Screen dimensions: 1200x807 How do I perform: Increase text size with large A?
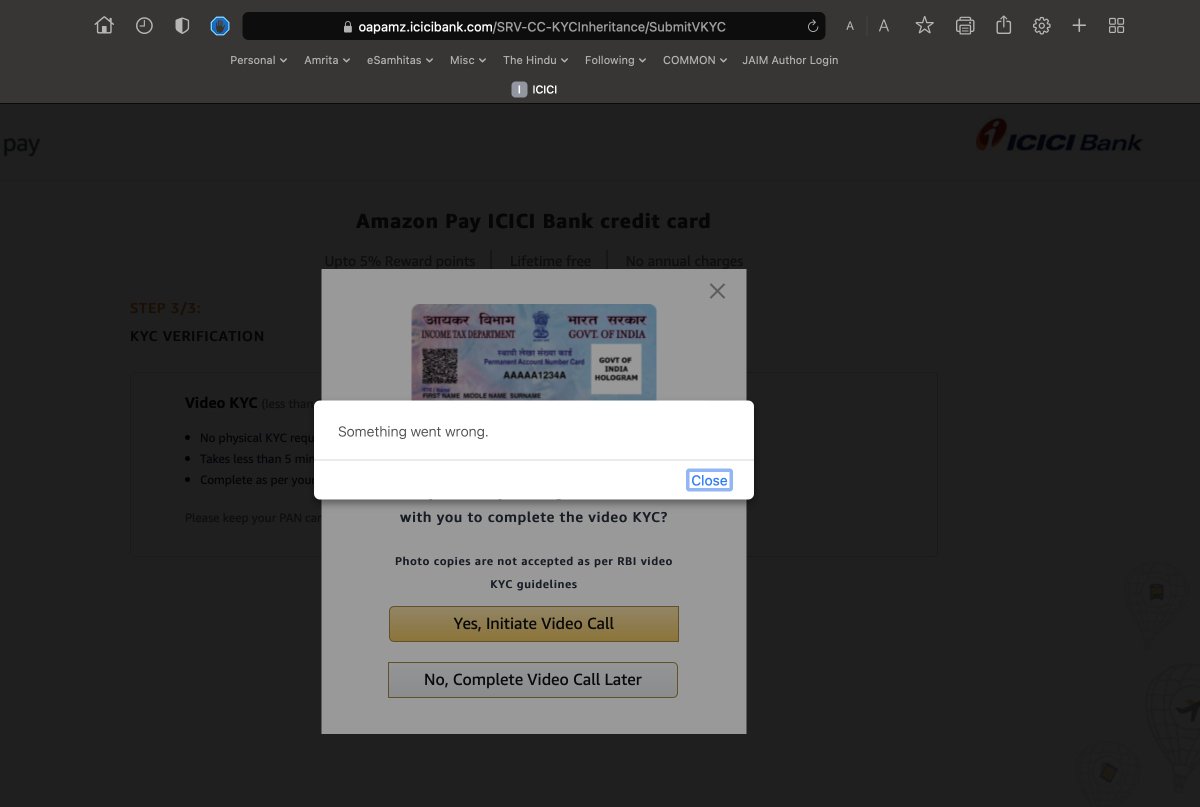coord(884,26)
